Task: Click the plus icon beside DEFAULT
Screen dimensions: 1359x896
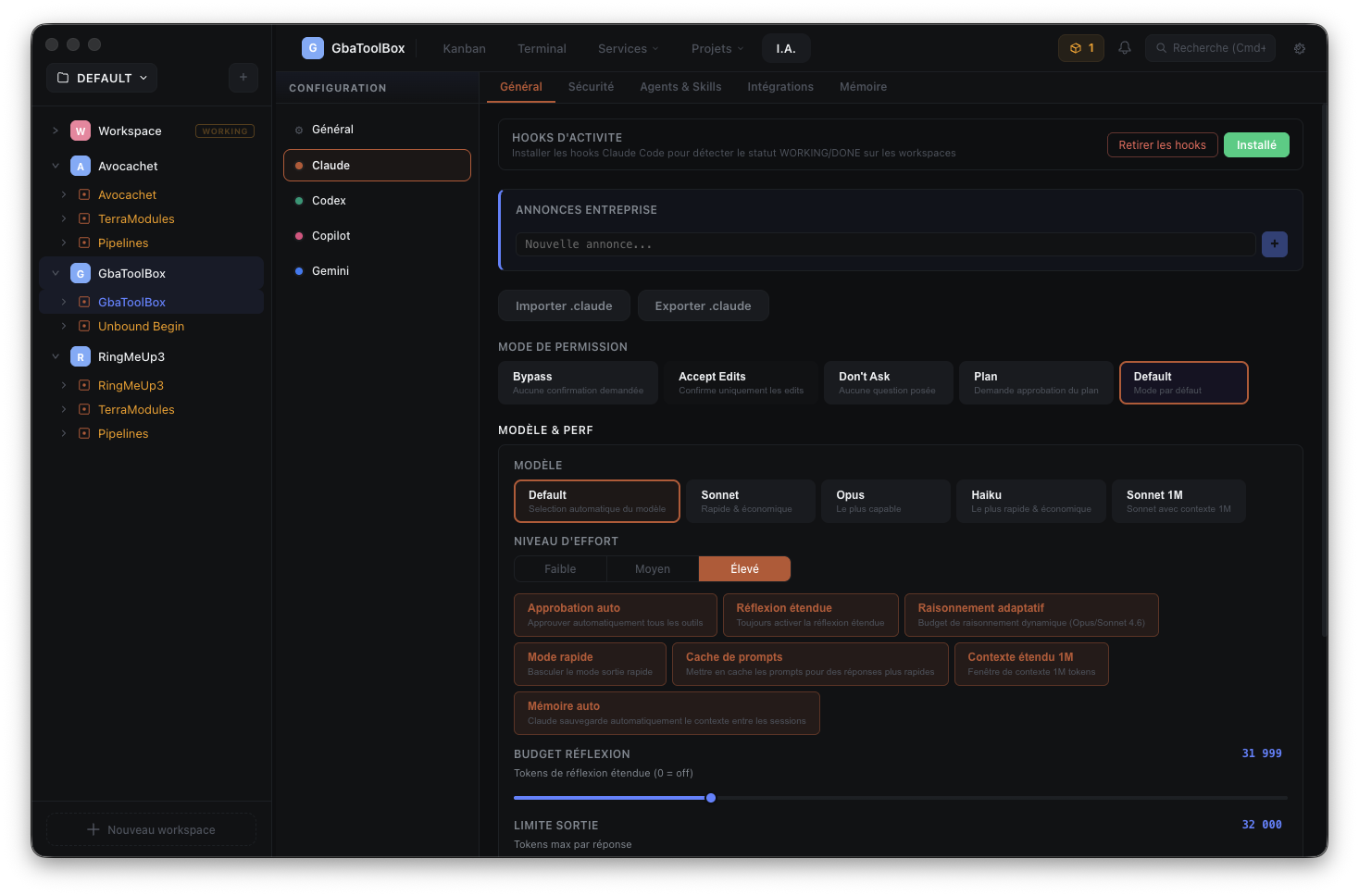Action: click(x=243, y=78)
